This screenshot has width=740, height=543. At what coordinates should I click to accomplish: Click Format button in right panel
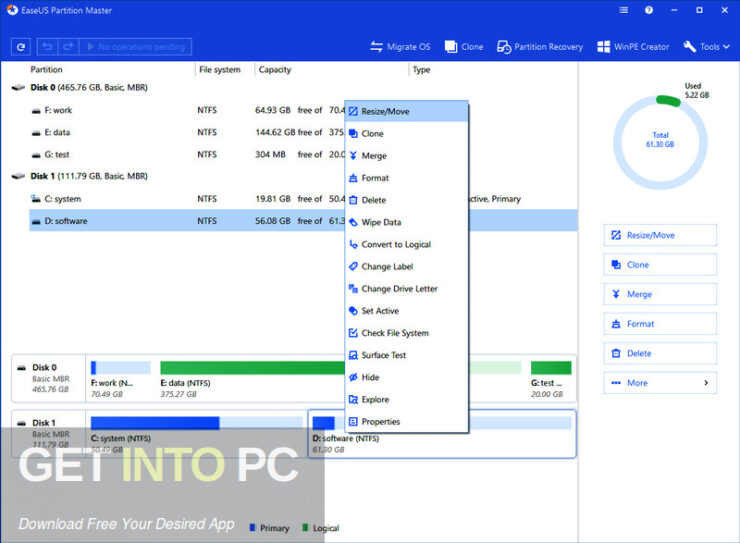pyautogui.click(x=660, y=324)
